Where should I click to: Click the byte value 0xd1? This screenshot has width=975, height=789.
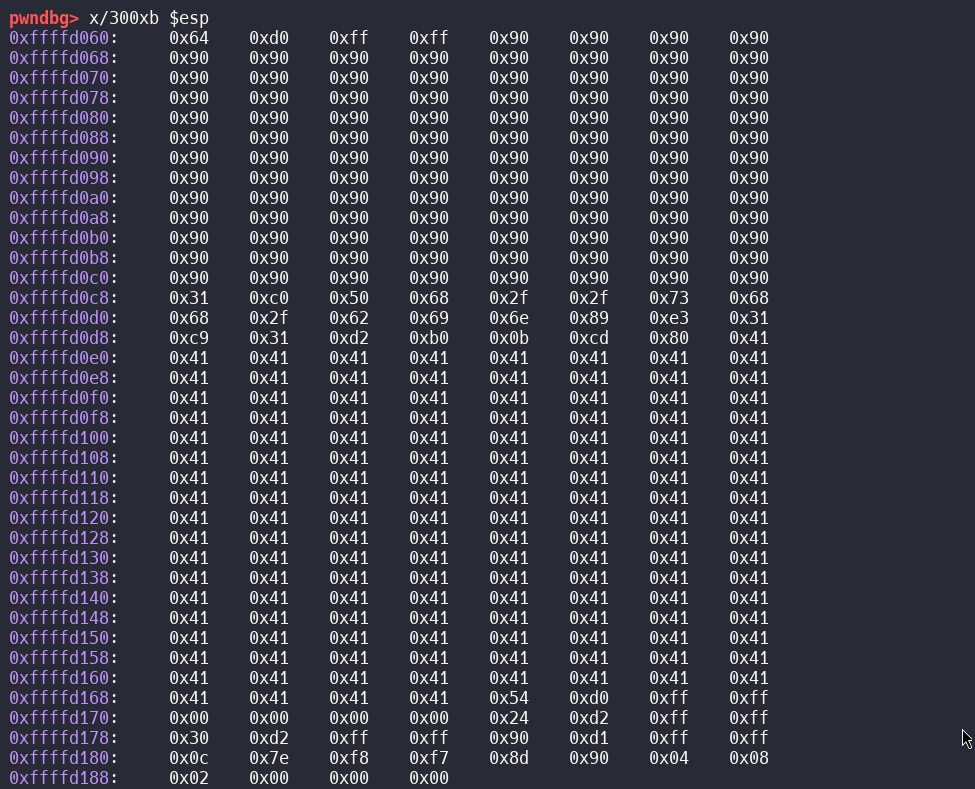pyautogui.click(x=589, y=738)
